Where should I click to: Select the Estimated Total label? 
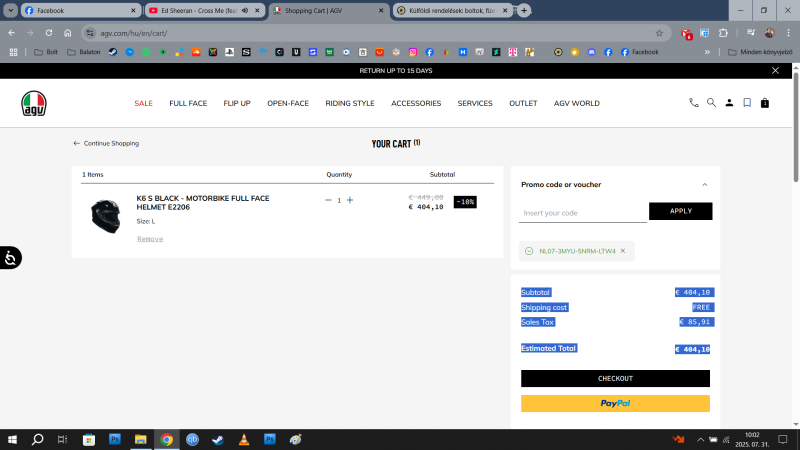click(x=548, y=348)
